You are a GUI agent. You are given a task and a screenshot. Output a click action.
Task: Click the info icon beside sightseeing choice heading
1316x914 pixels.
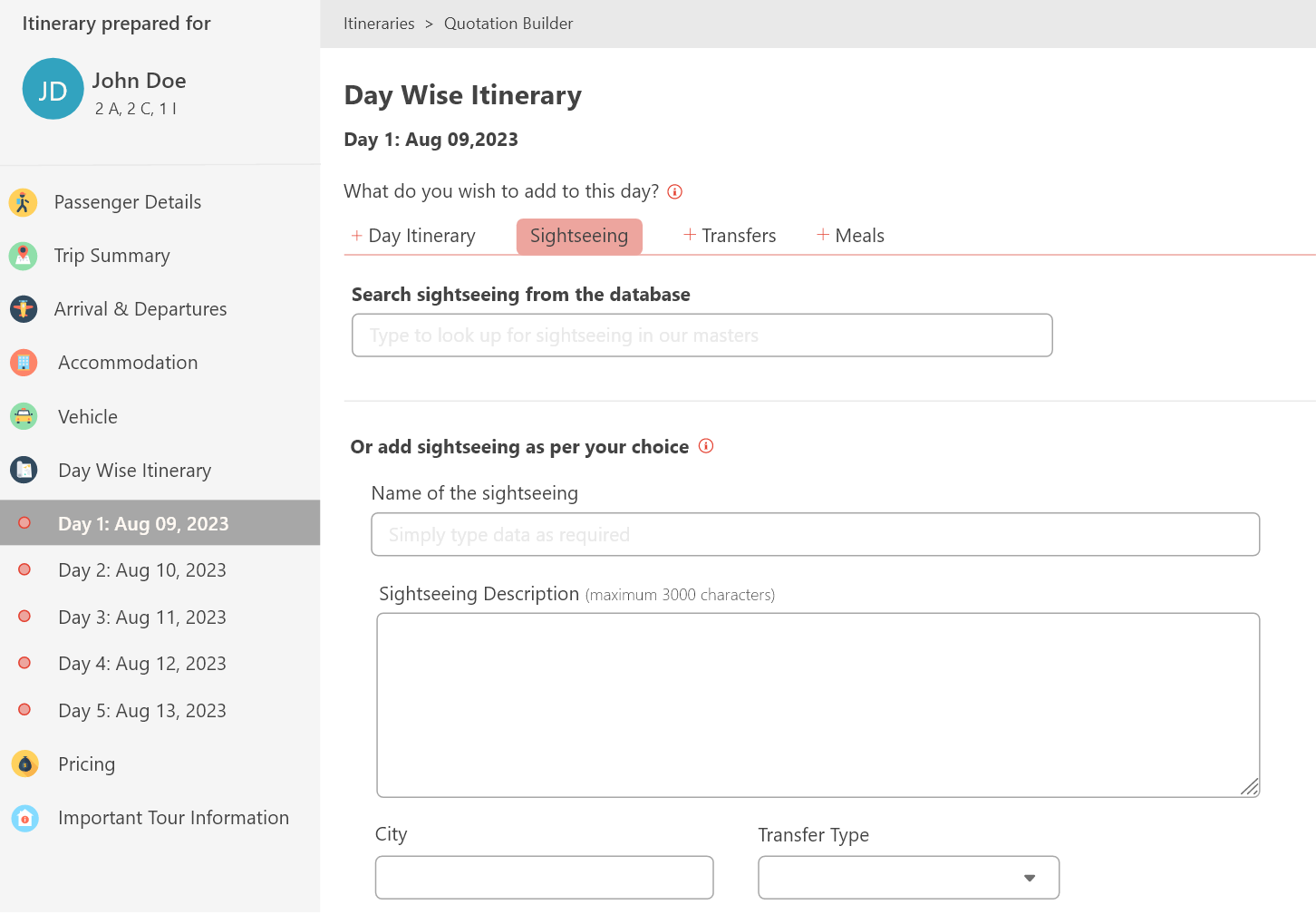706,446
